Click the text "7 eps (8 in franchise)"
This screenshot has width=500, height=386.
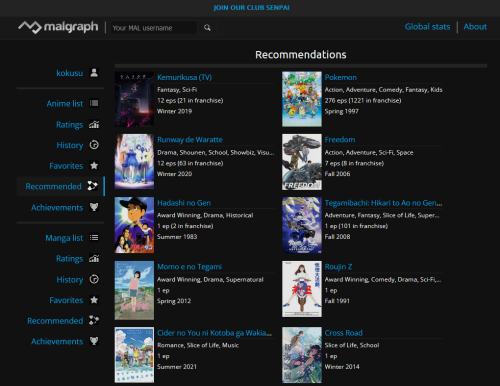click(354, 163)
